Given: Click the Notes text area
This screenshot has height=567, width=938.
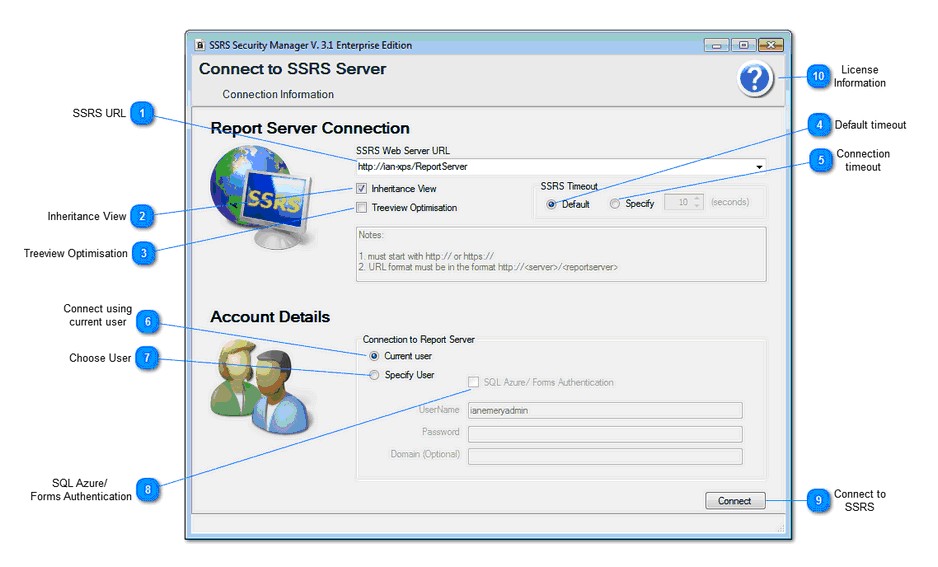Looking at the screenshot, I should (x=561, y=254).
